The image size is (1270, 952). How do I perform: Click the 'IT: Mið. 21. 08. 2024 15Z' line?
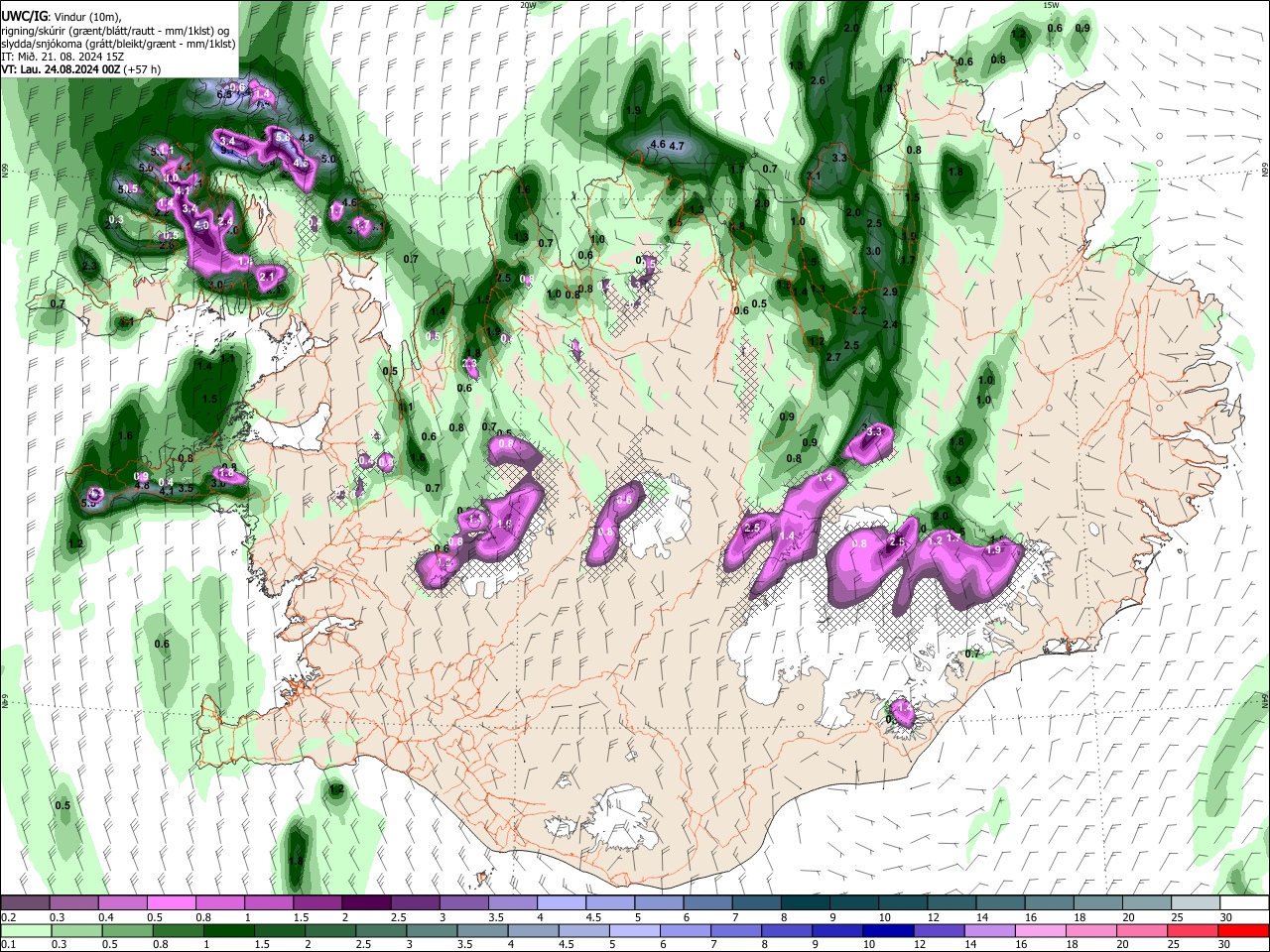pos(63,57)
